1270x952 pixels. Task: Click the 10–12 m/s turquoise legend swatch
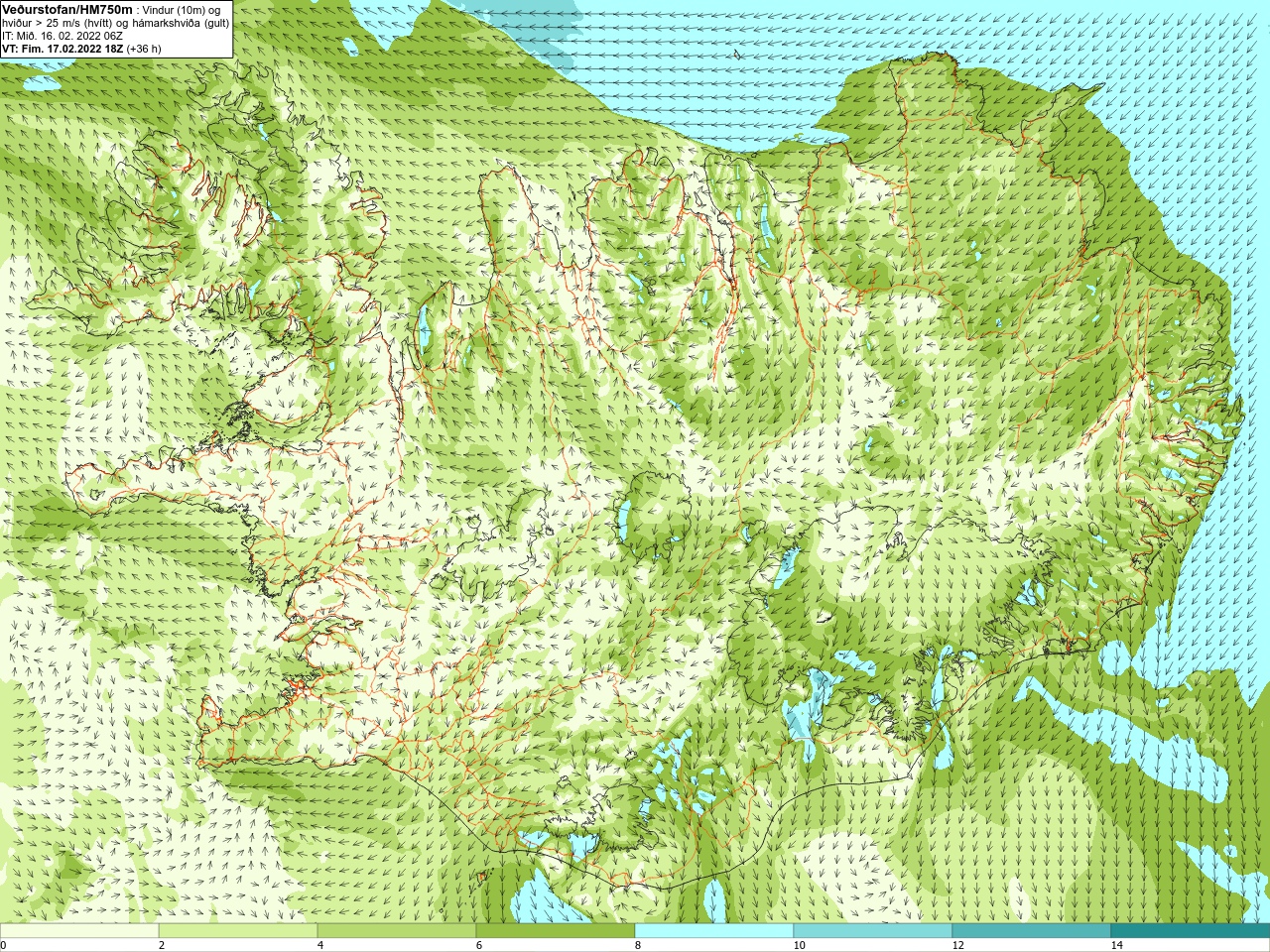coord(873,931)
